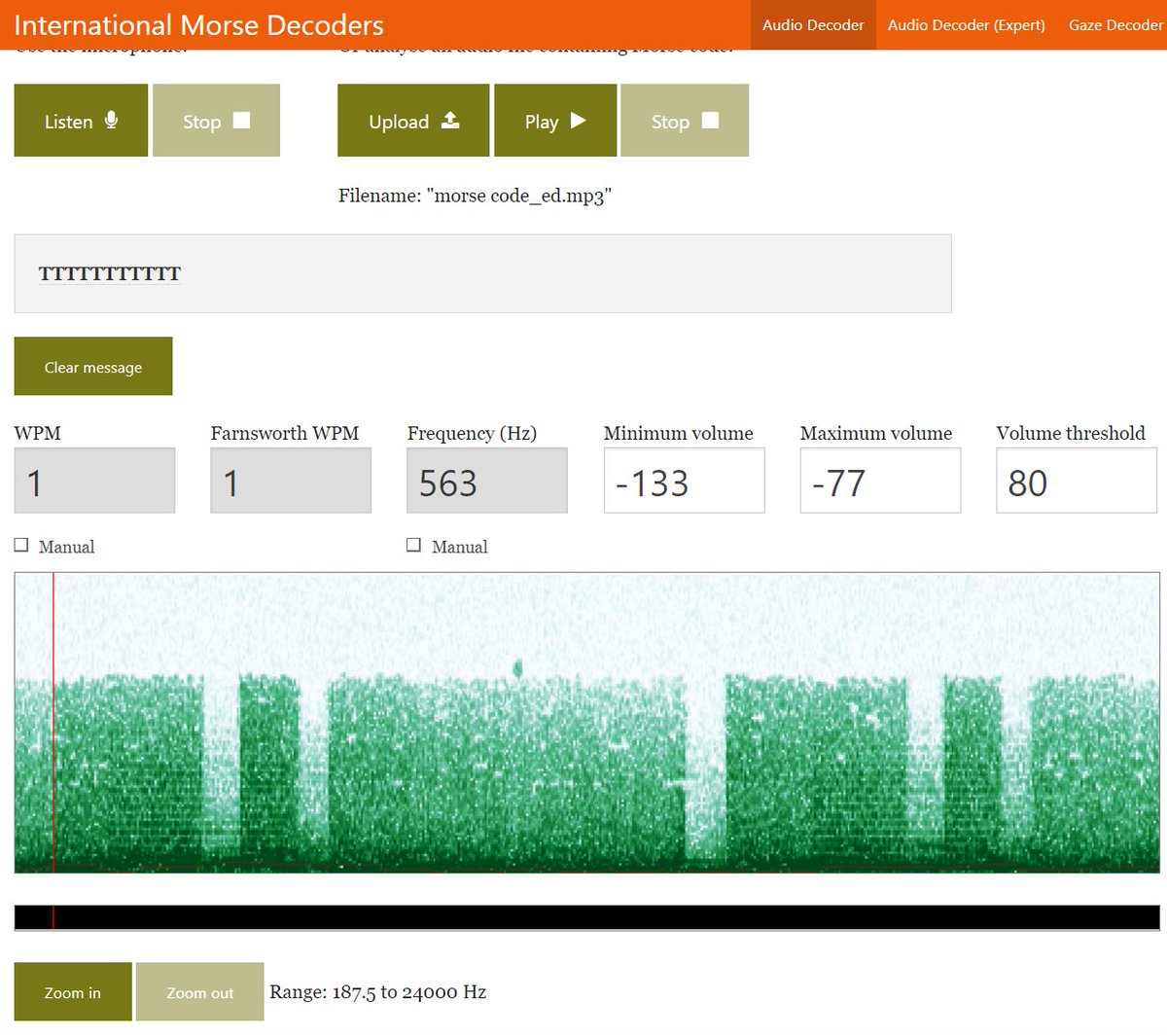This screenshot has width=1167, height=1036.
Task: Click the Frequency (Hz) label
Action: point(472,433)
